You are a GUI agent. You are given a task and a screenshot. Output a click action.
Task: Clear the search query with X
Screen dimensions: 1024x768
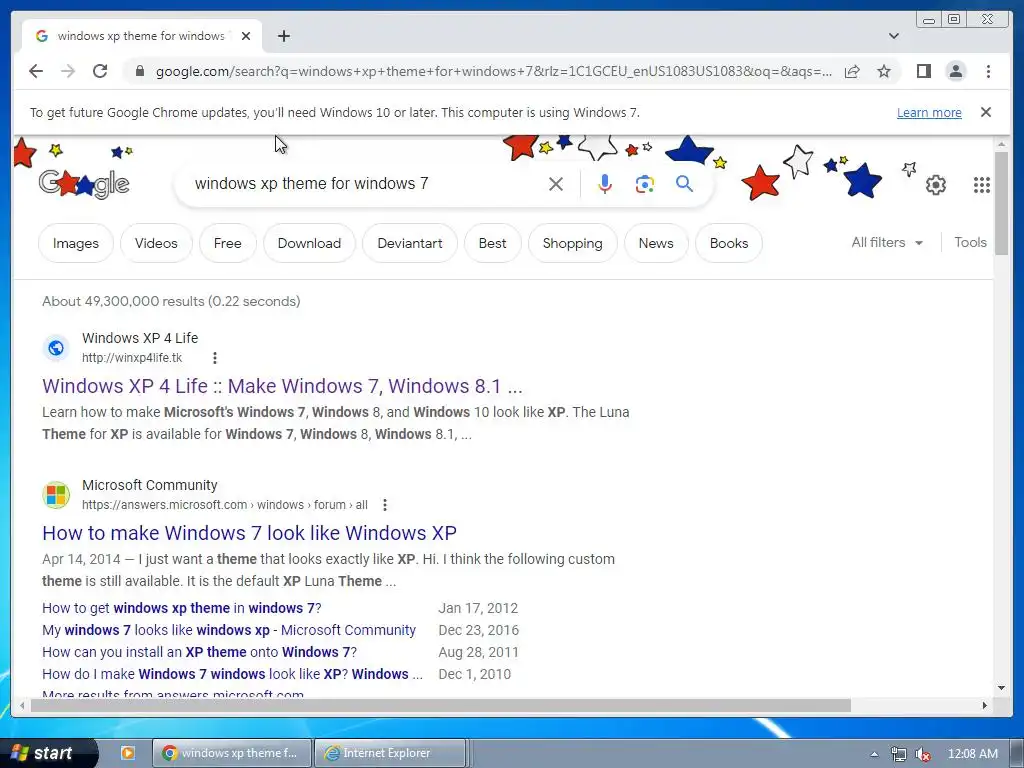[556, 184]
